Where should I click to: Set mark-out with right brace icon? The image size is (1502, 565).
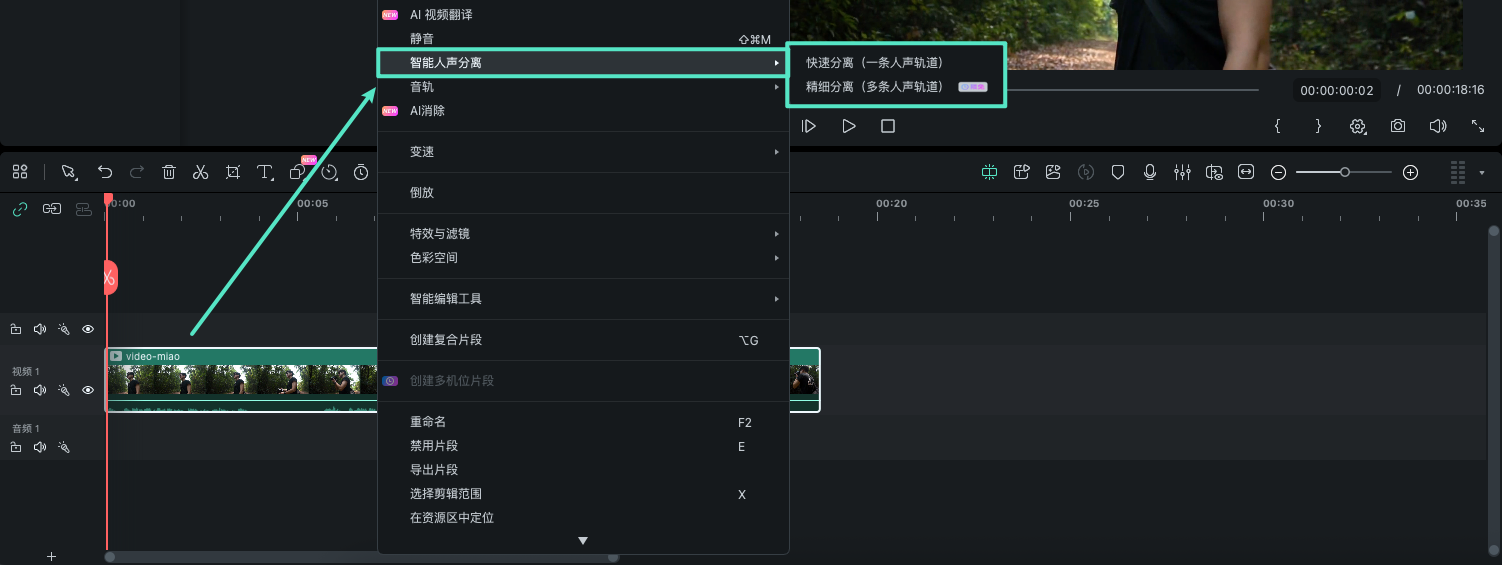point(1318,126)
